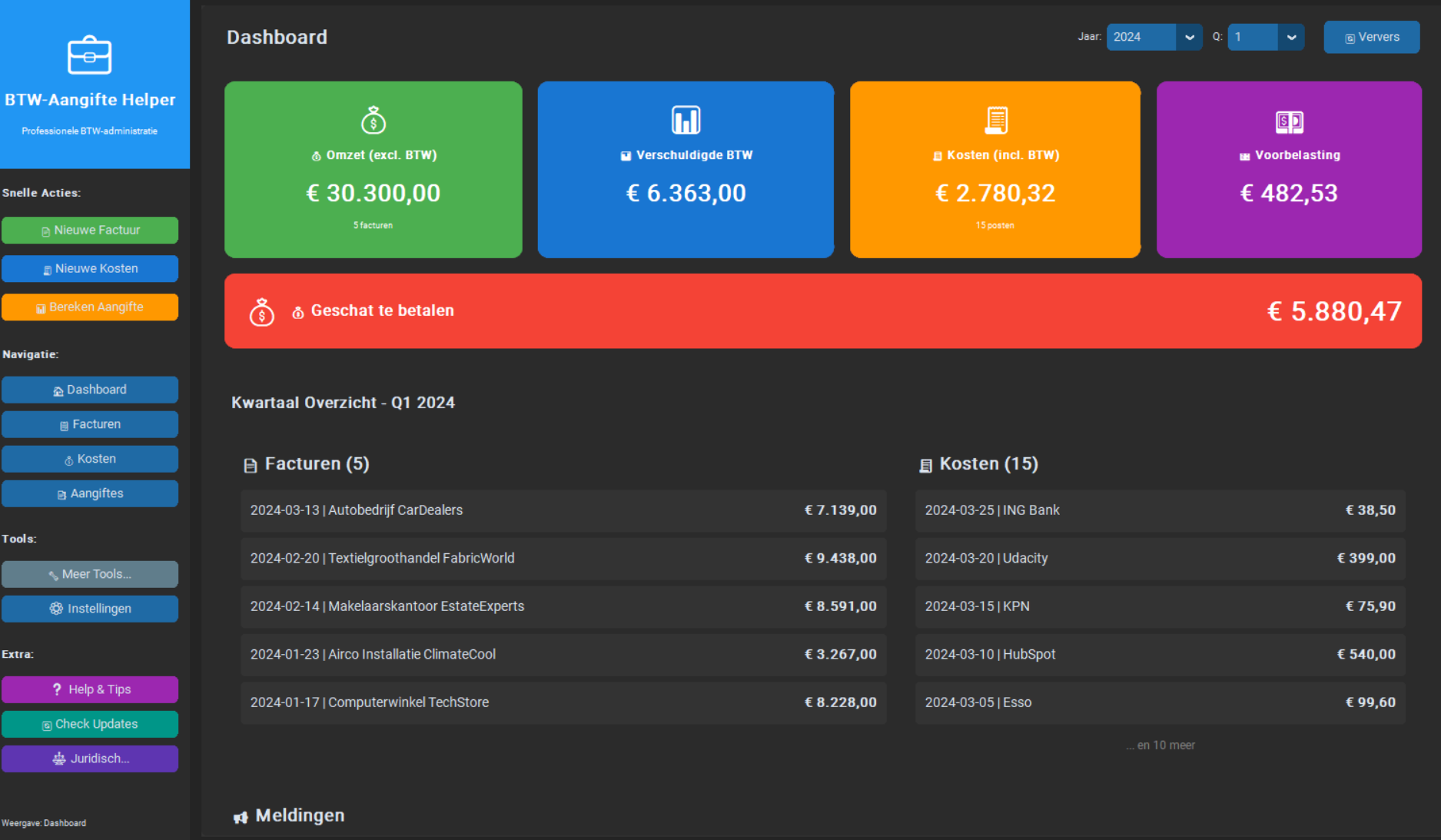Click the receipt icon on Kosten card
The image size is (1441, 840).
[996, 120]
